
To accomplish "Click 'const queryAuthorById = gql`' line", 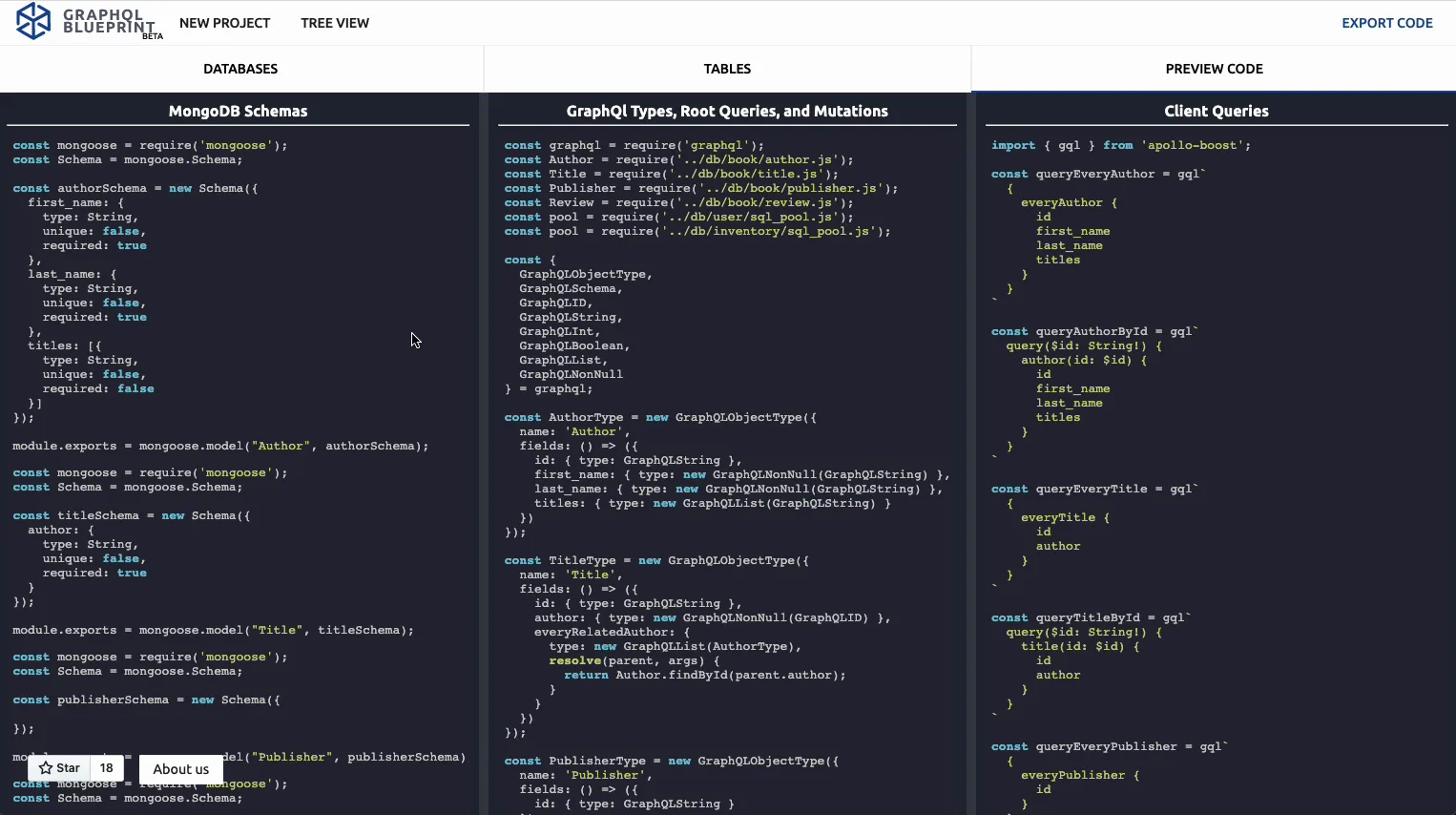I will pyautogui.click(x=1095, y=332).
